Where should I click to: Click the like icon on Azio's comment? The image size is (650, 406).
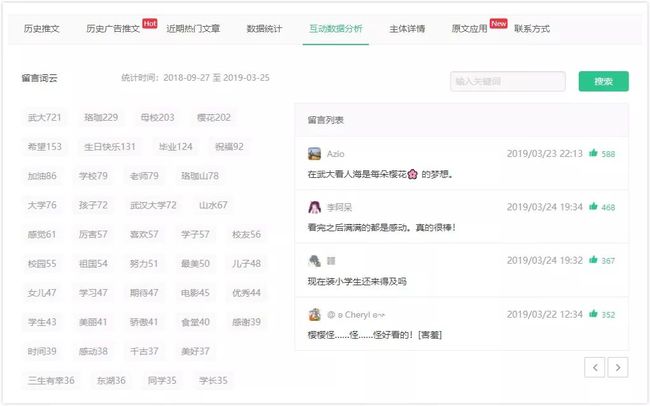click(593, 153)
